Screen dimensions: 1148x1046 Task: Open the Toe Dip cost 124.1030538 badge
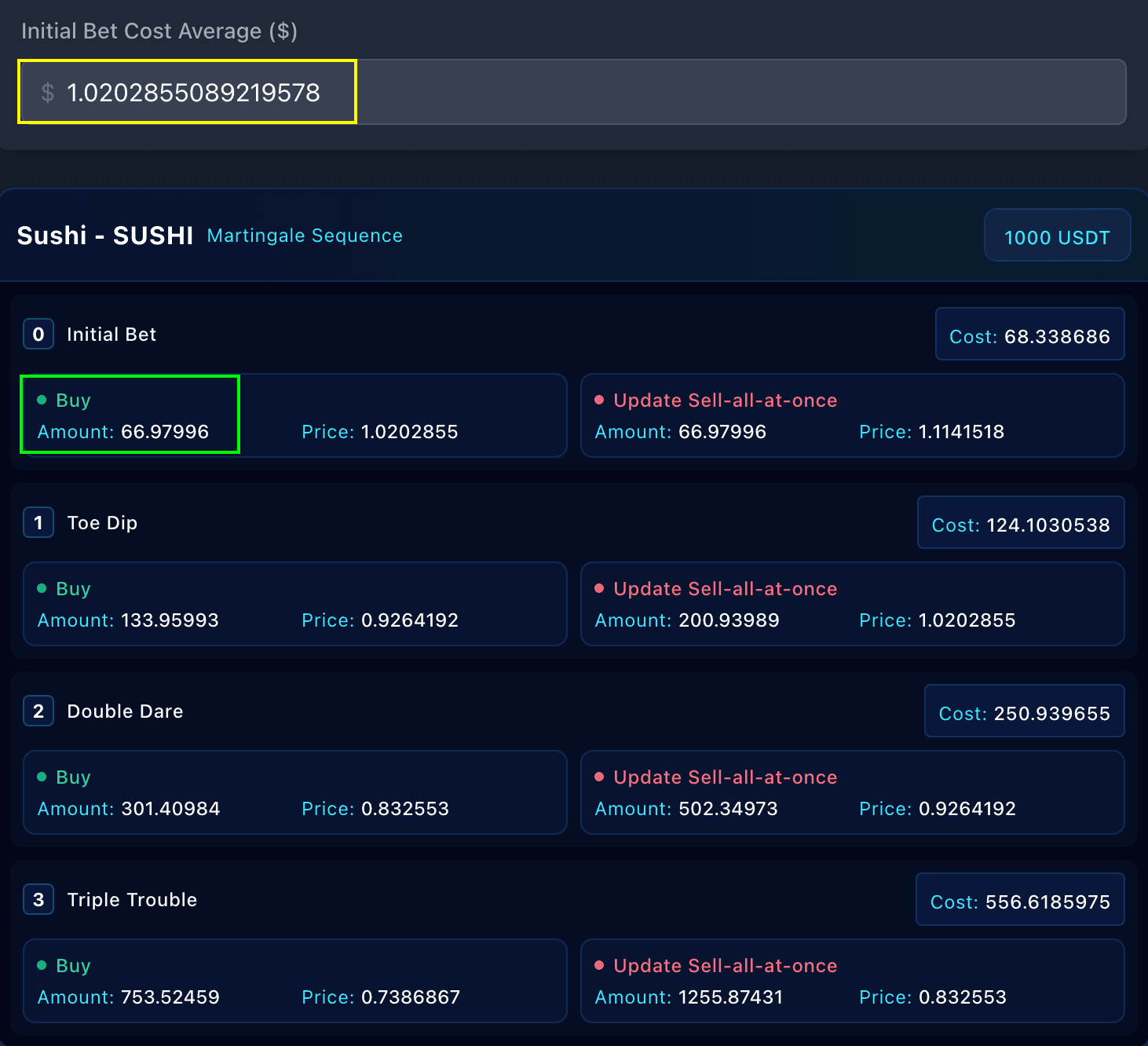tap(1020, 525)
